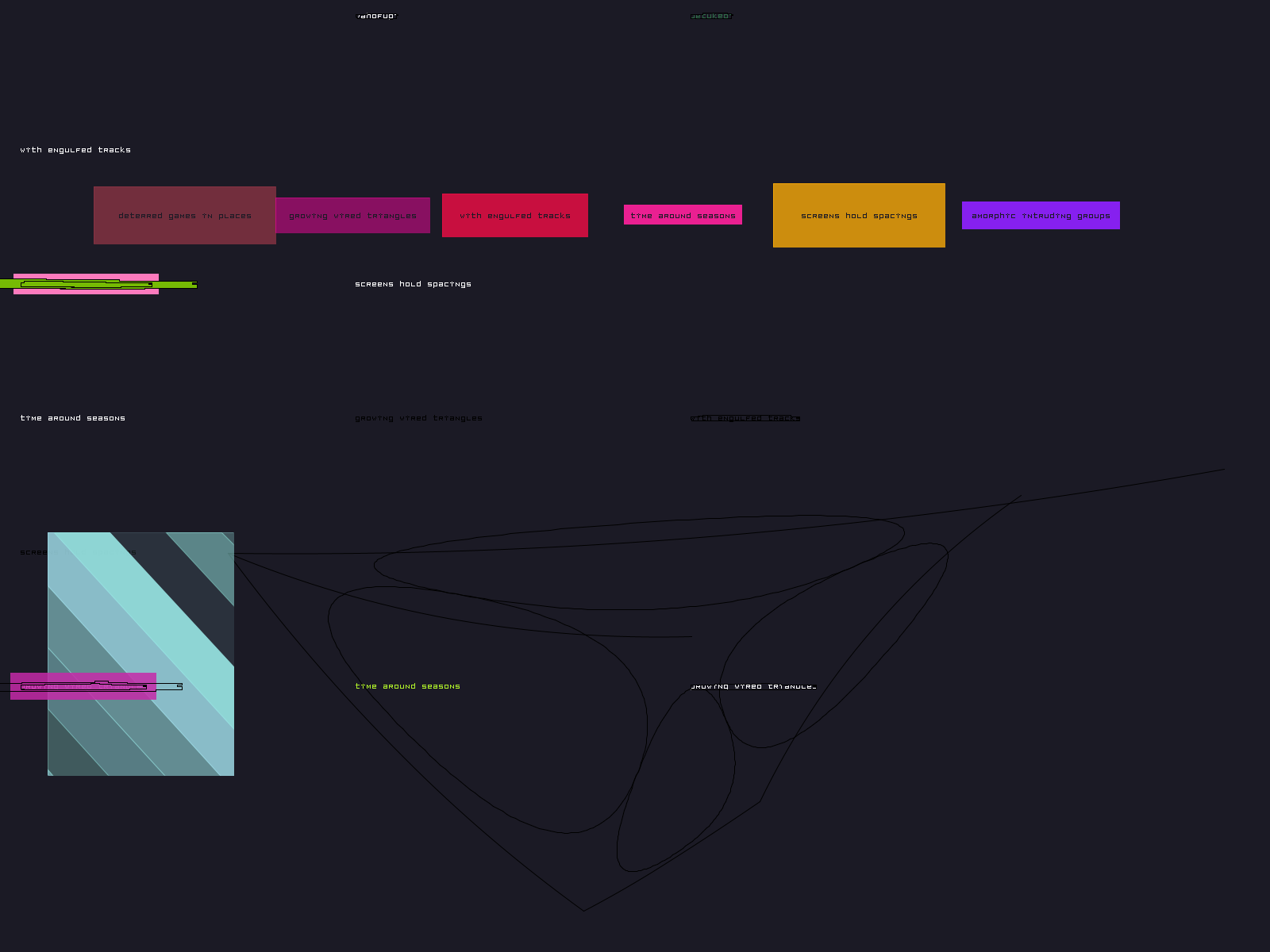Select white 'time around seasons' label on left
The height and width of the screenshot is (952, 1270).
coord(73,418)
